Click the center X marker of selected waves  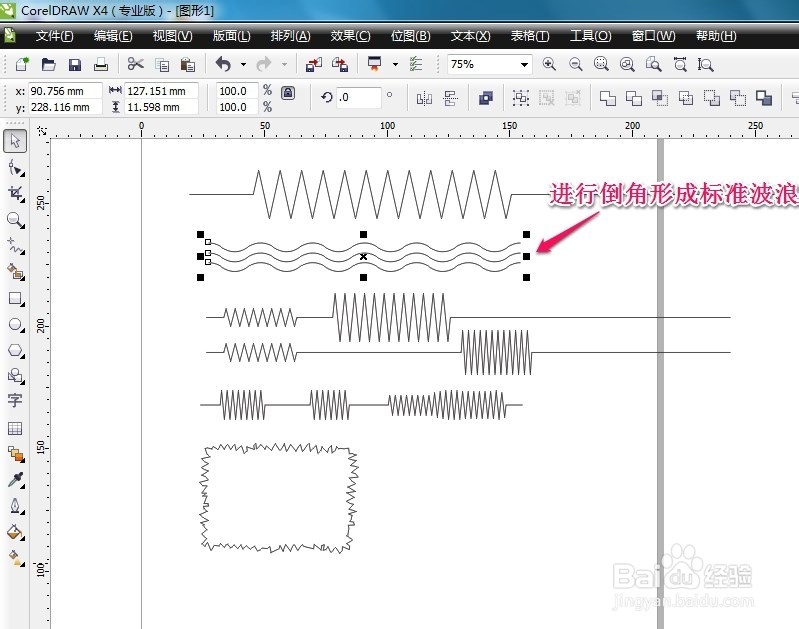coord(363,256)
